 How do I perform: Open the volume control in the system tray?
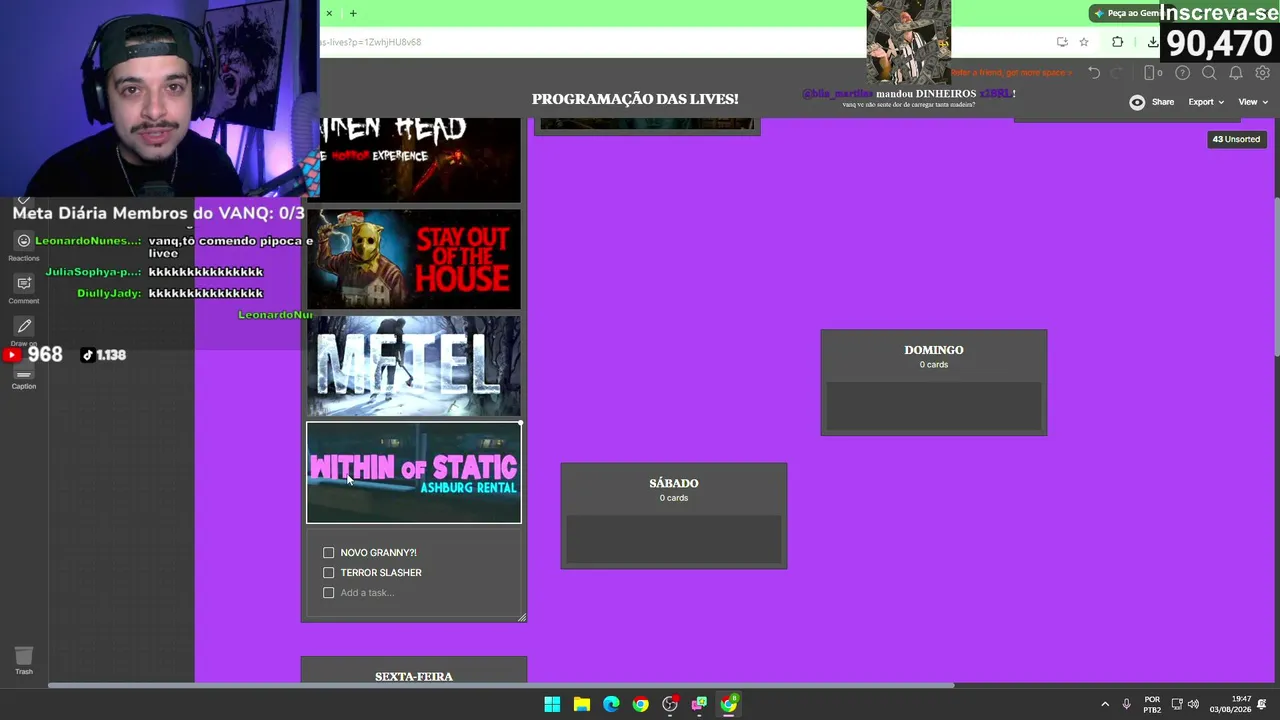(x=1193, y=704)
